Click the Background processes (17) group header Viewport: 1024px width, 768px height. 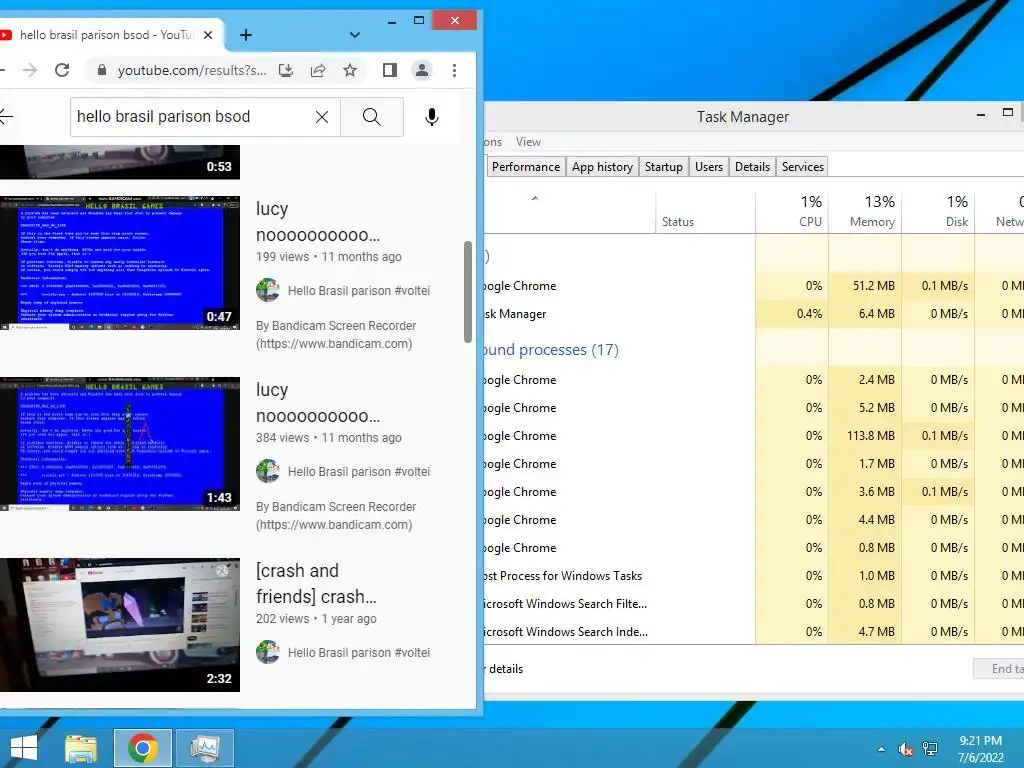point(551,349)
